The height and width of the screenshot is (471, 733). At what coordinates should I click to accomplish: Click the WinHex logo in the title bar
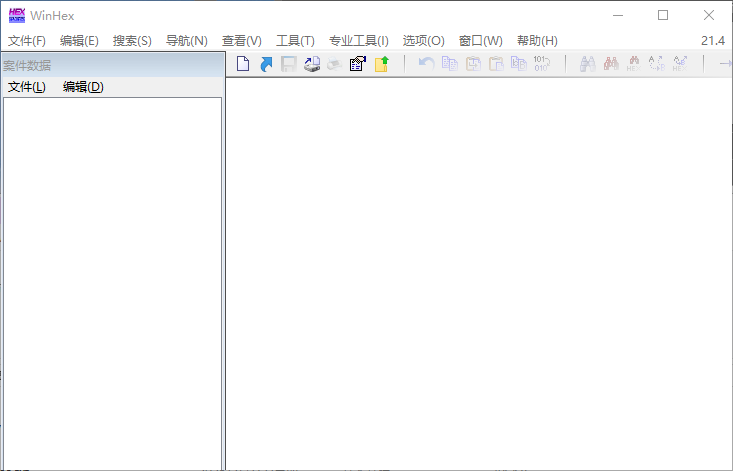pyautogui.click(x=17, y=15)
